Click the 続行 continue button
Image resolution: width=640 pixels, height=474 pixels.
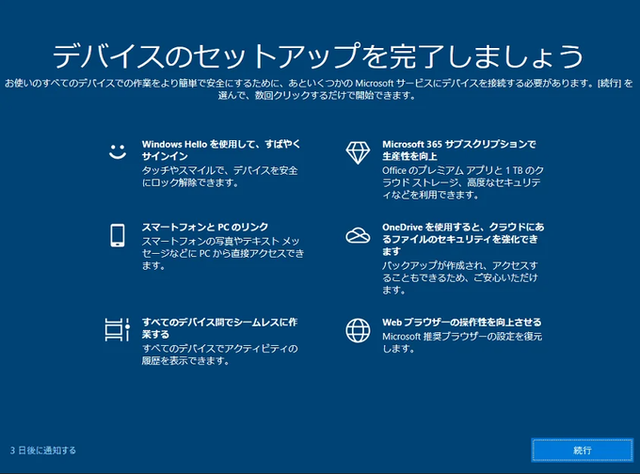pos(582,450)
